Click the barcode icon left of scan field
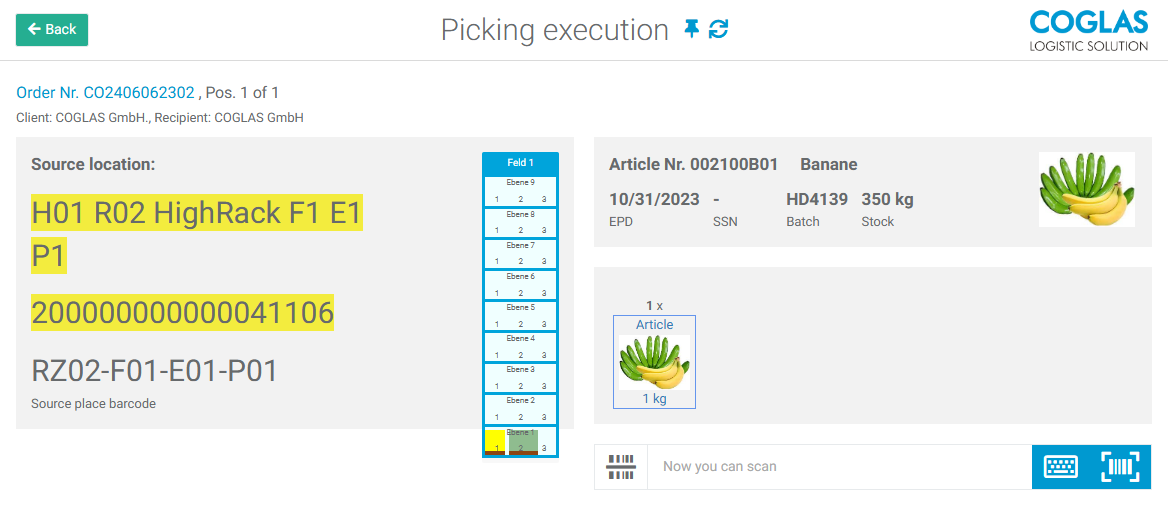 [x=621, y=467]
